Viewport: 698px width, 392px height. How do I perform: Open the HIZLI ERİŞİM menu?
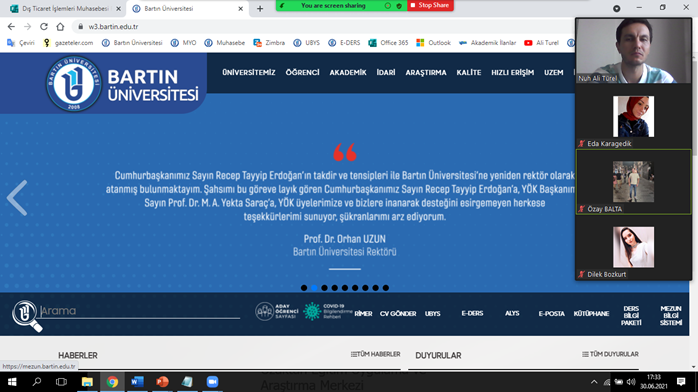pyautogui.click(x=512, y=73)
